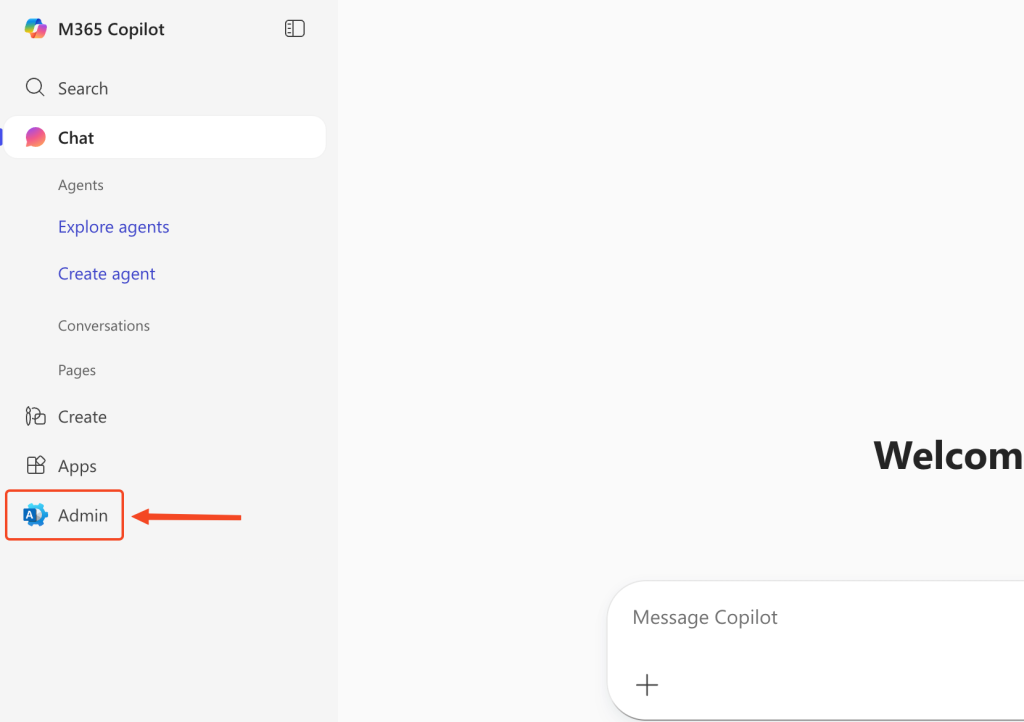Open the Explore agents link
This screenshot has height=722, width=1024.
[113, 227]
